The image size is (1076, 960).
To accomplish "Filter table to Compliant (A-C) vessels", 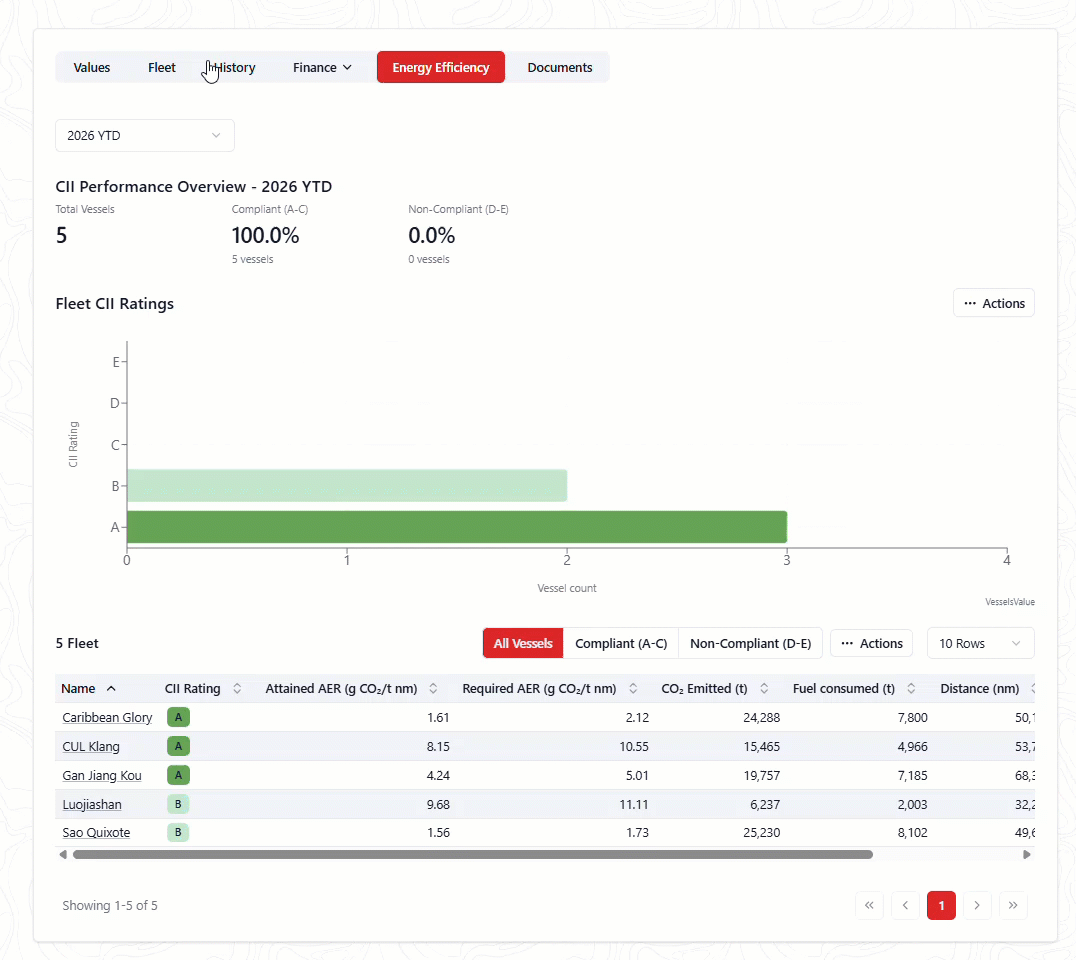I will (621, 643).
